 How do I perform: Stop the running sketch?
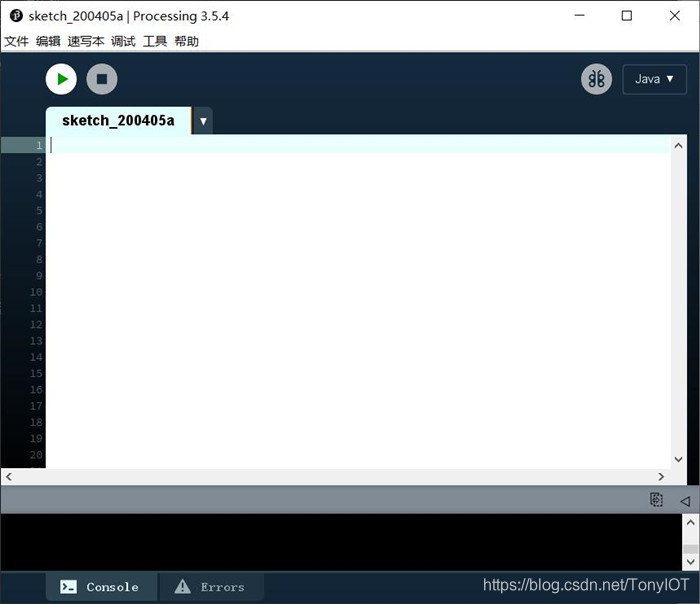tap(102, 79)
